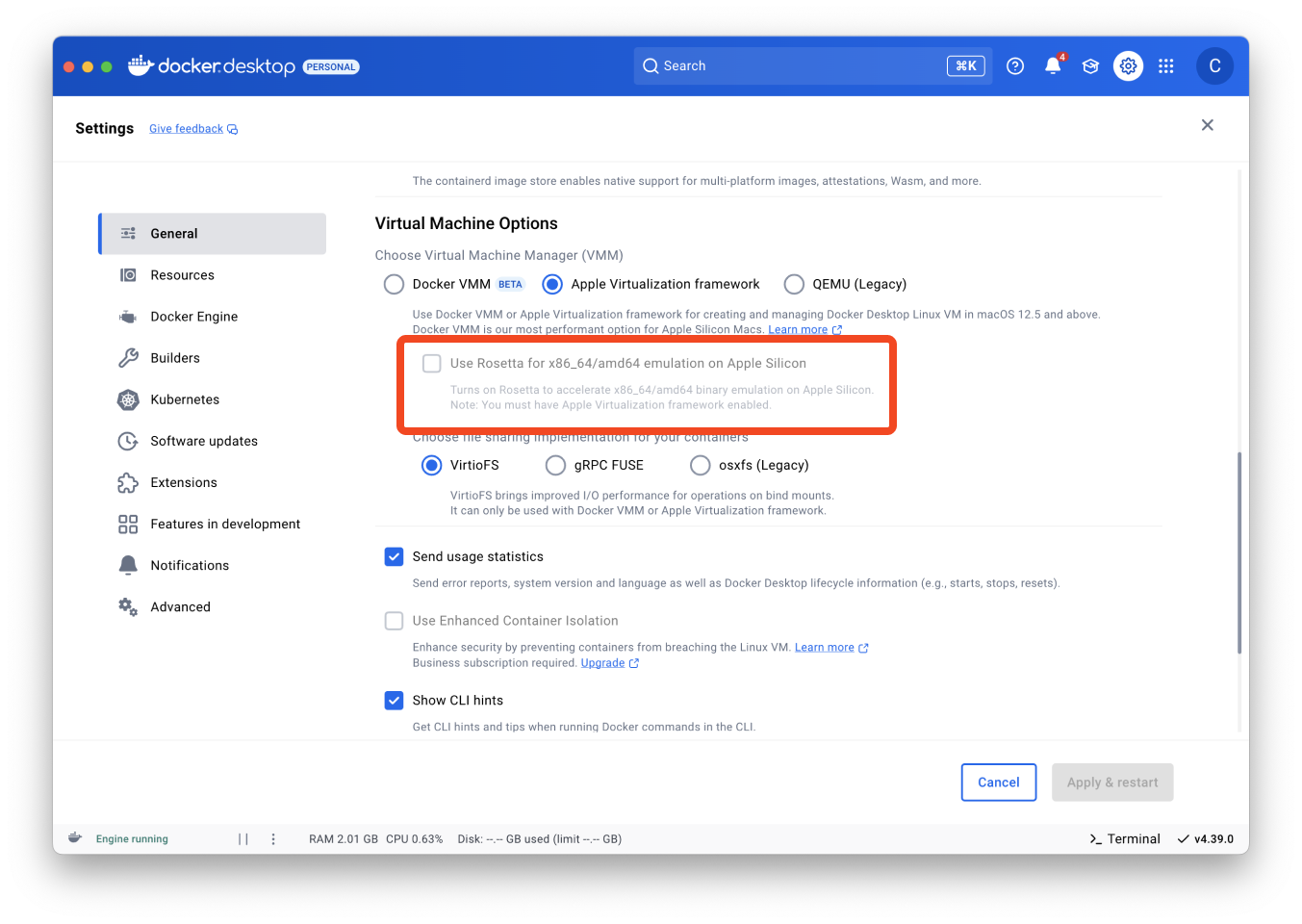Image resolution: width=1302 pixels, height=924 pixels.
Task: Click the Advanced gears icon in sidebar
Action: (128, 606)
